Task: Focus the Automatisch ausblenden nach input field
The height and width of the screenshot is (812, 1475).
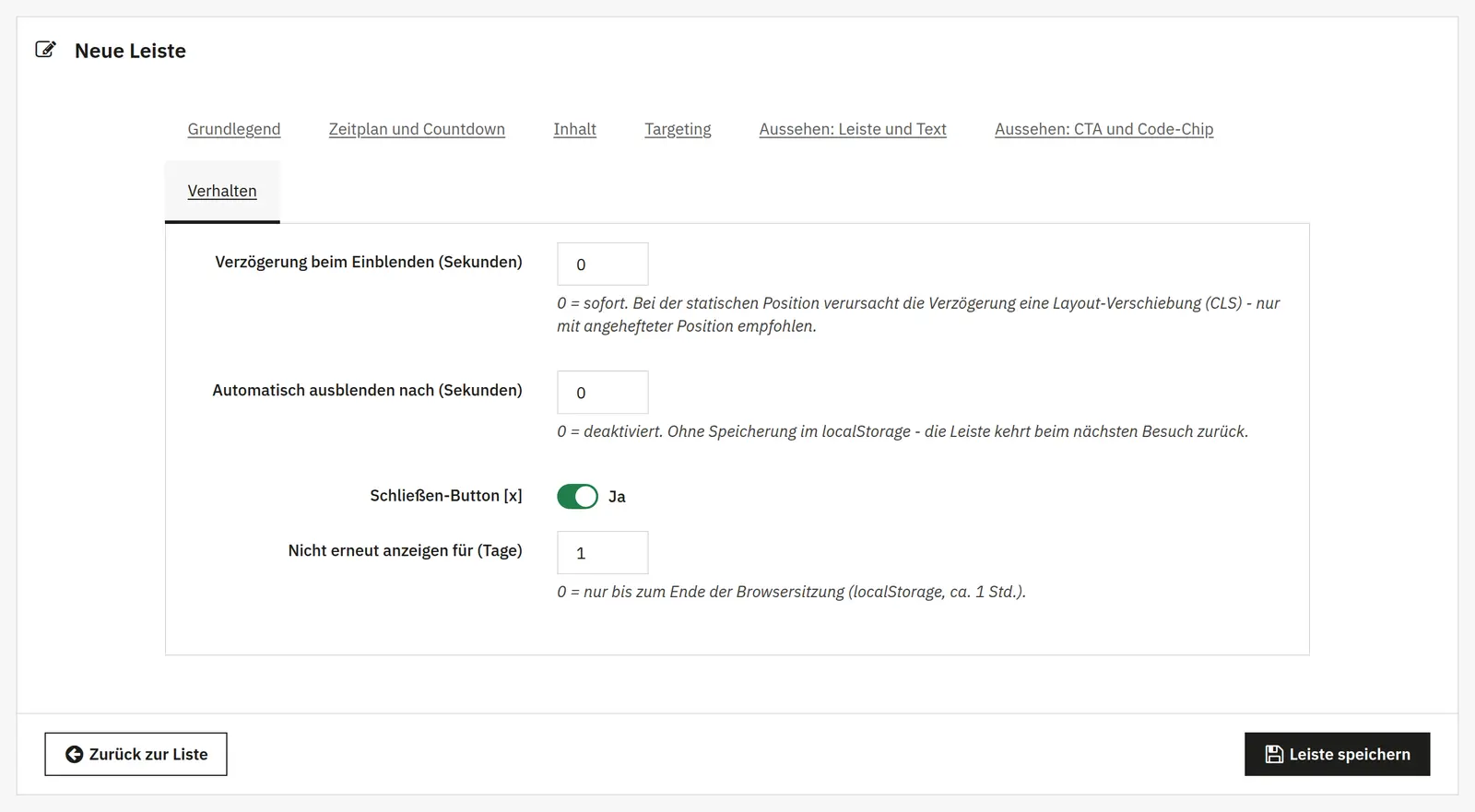Action: tap(603, 393)
